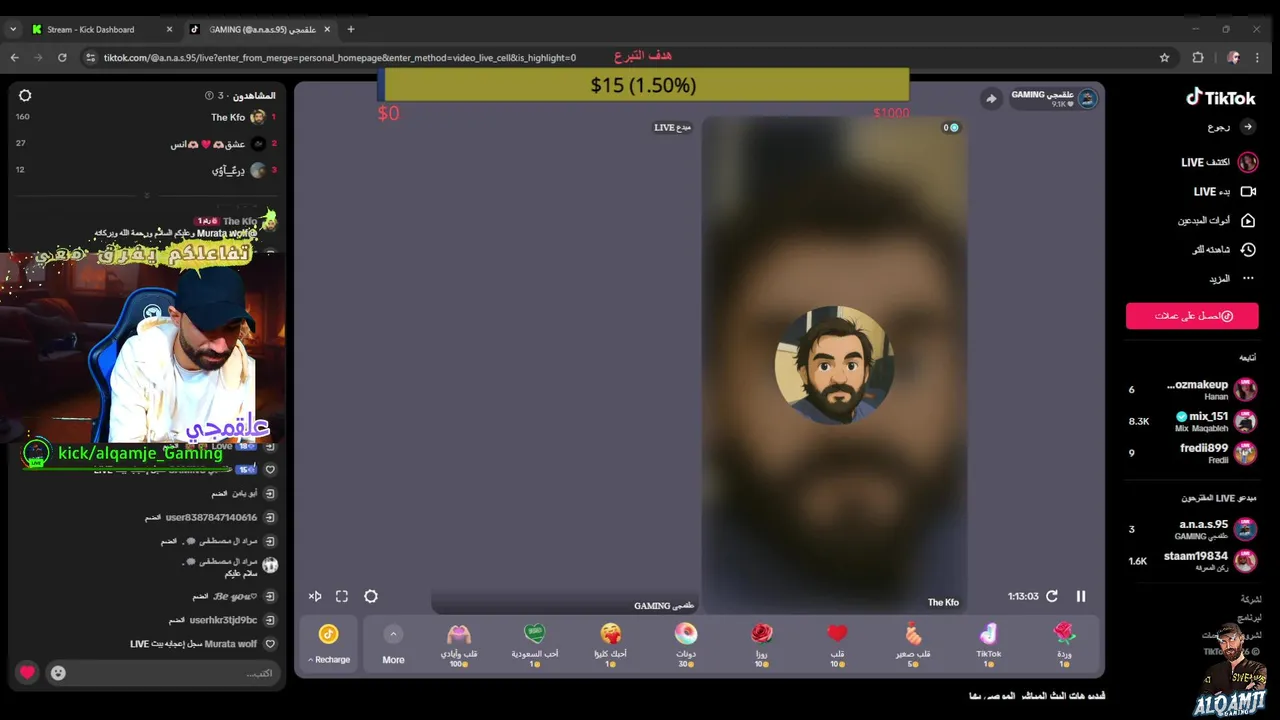
Task: Click the pink get coins button
Action: click(1192, 316)
